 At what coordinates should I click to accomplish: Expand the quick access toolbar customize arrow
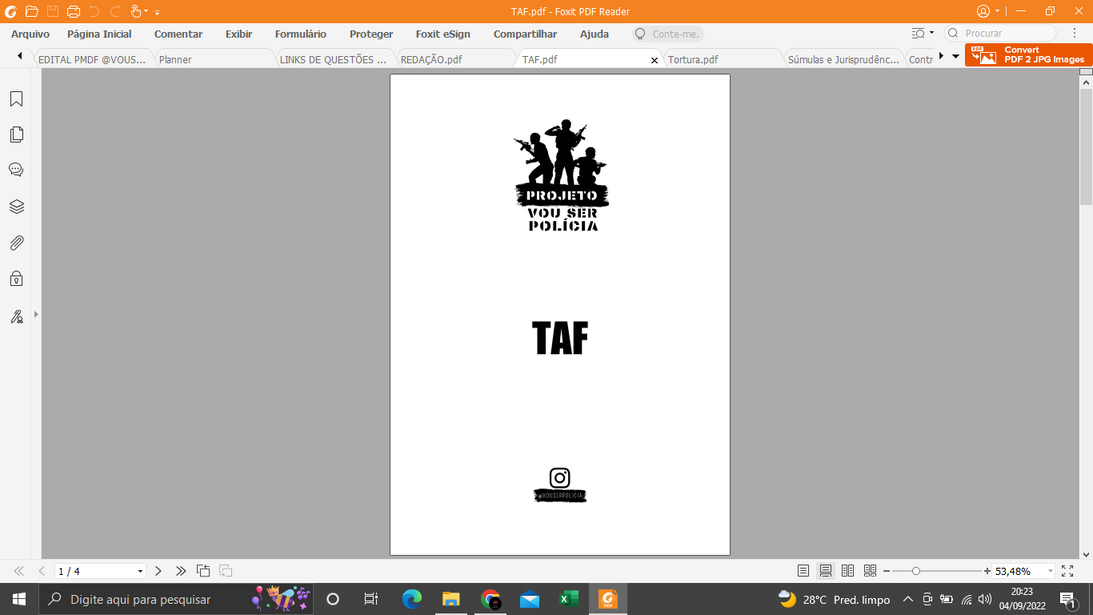click(x=158, y=12)
